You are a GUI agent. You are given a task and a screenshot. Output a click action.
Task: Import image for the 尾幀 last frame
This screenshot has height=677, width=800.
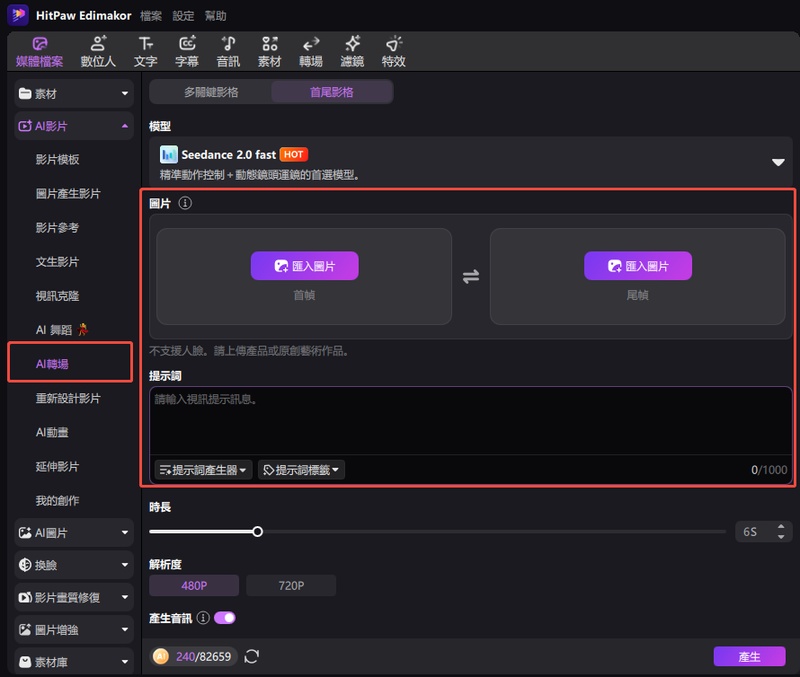[x=638, y=265]
